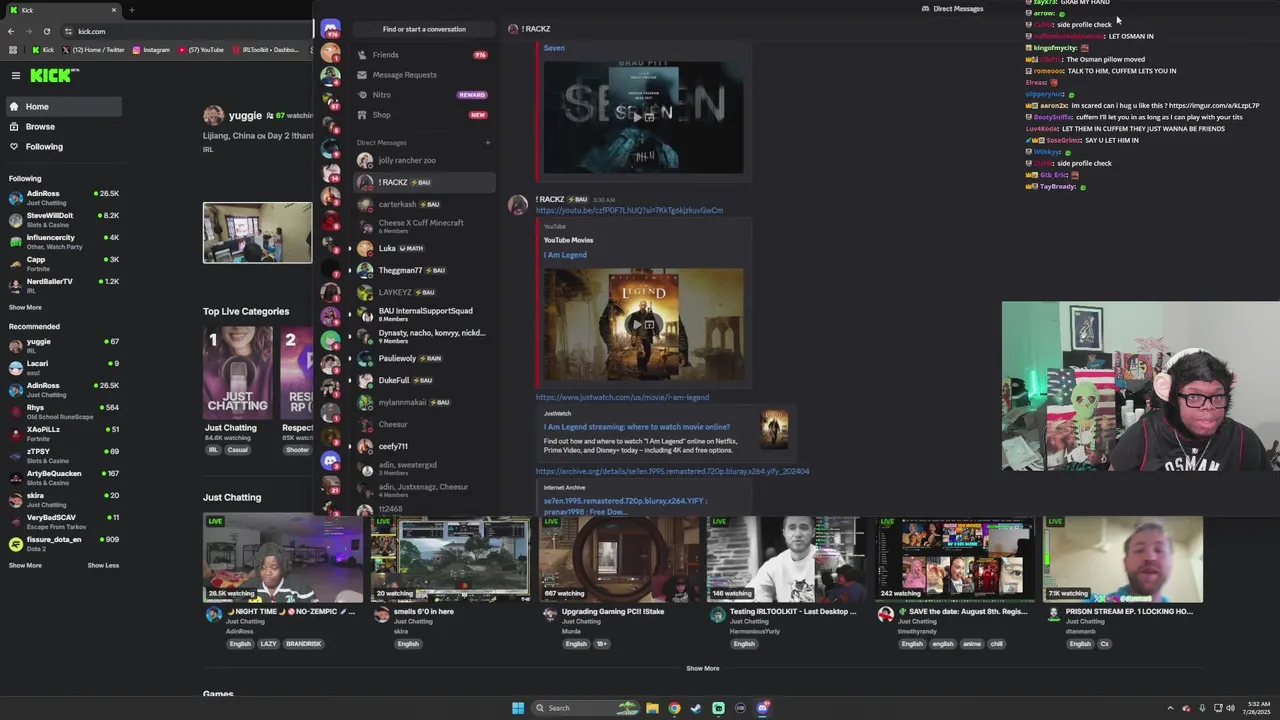The width and height of the screenshot is (1280, 720).
Task: Go to Kick Home in sidebar
Action: 64,107
